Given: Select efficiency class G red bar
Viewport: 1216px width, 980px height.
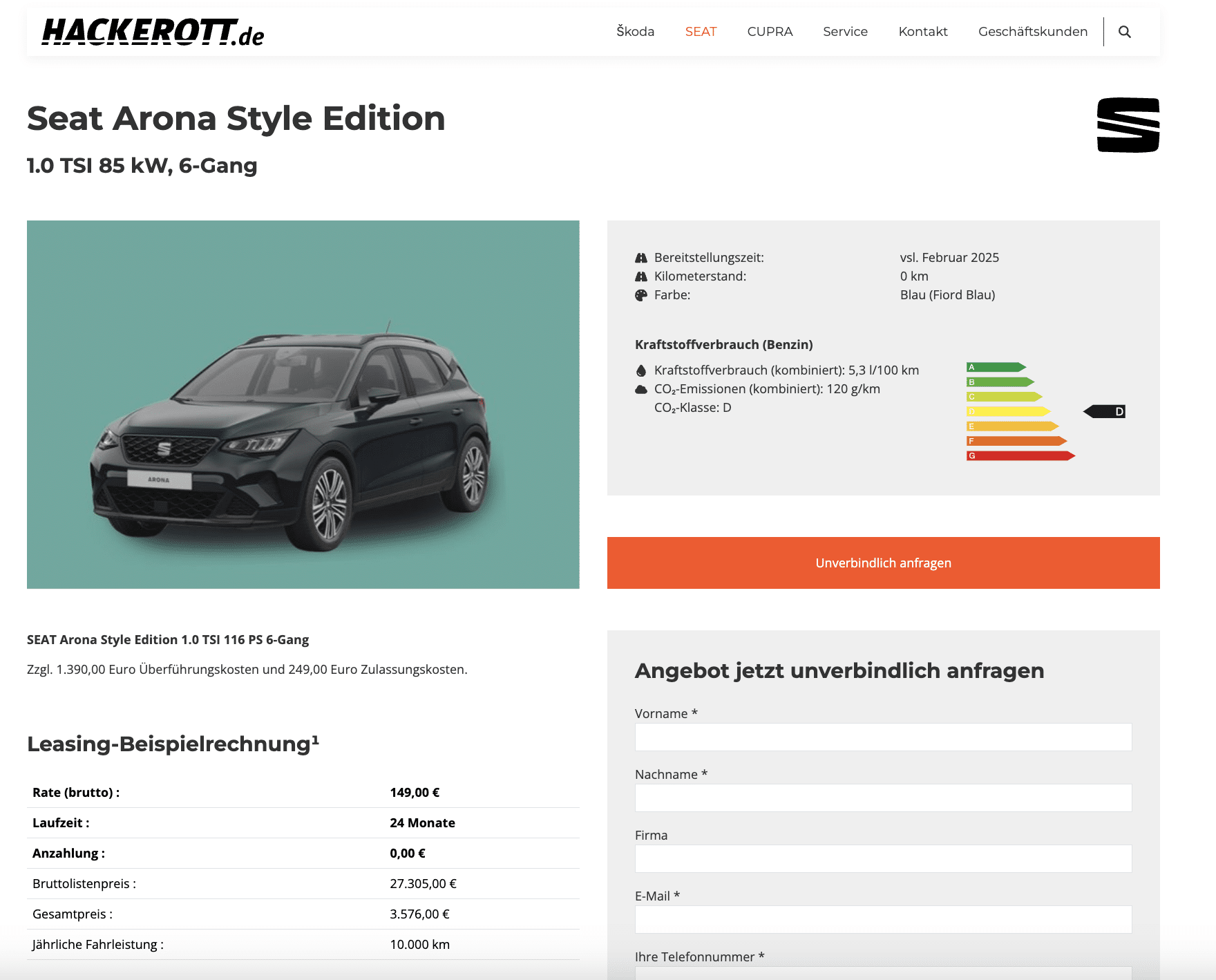Looking at the screenshot, I should pos(1021,456).
